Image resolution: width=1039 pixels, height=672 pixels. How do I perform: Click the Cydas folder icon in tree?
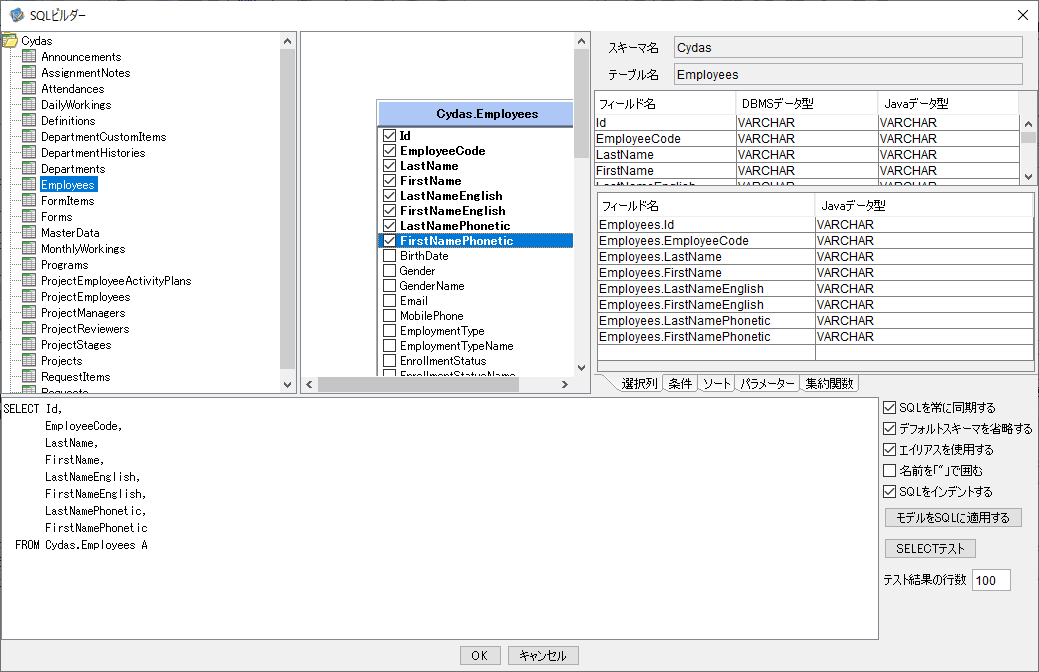coord(10,40)
